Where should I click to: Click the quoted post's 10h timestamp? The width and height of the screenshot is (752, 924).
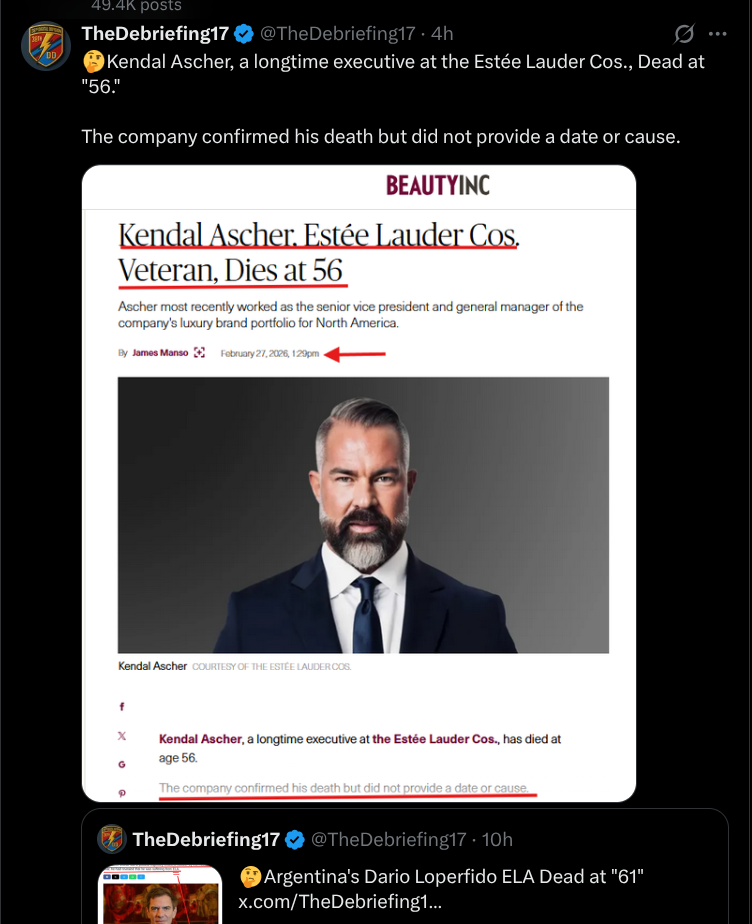point(497,839)
